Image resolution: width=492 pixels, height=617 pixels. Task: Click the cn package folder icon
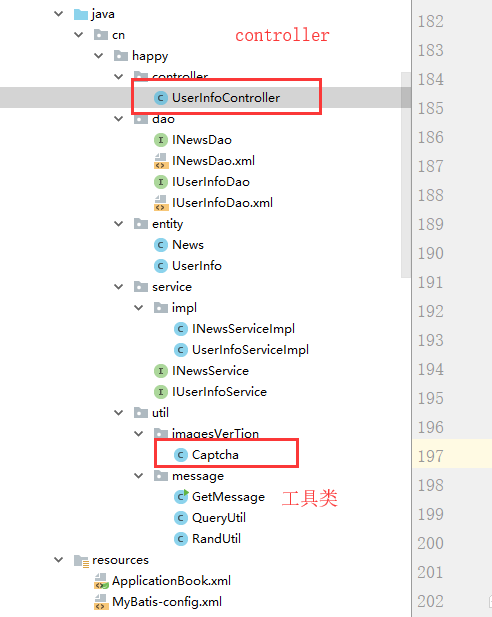(x=101, y=35)
